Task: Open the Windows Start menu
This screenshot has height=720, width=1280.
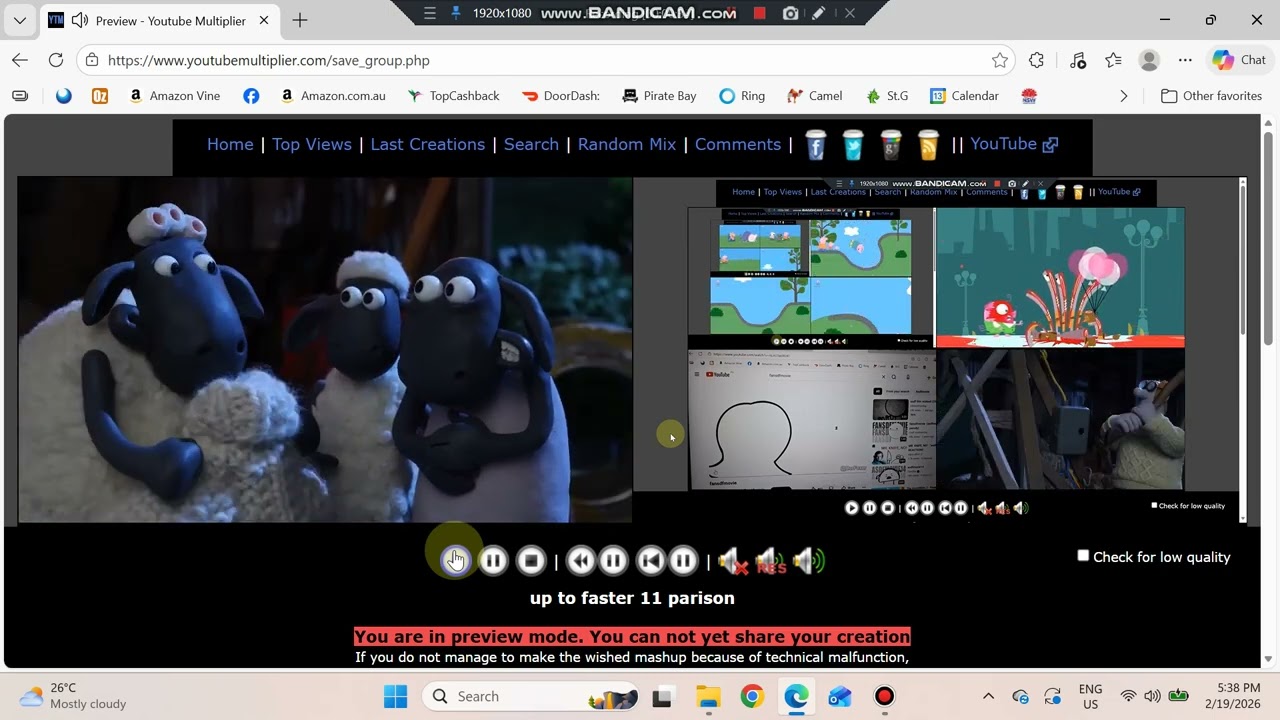Action: point(396,696)
